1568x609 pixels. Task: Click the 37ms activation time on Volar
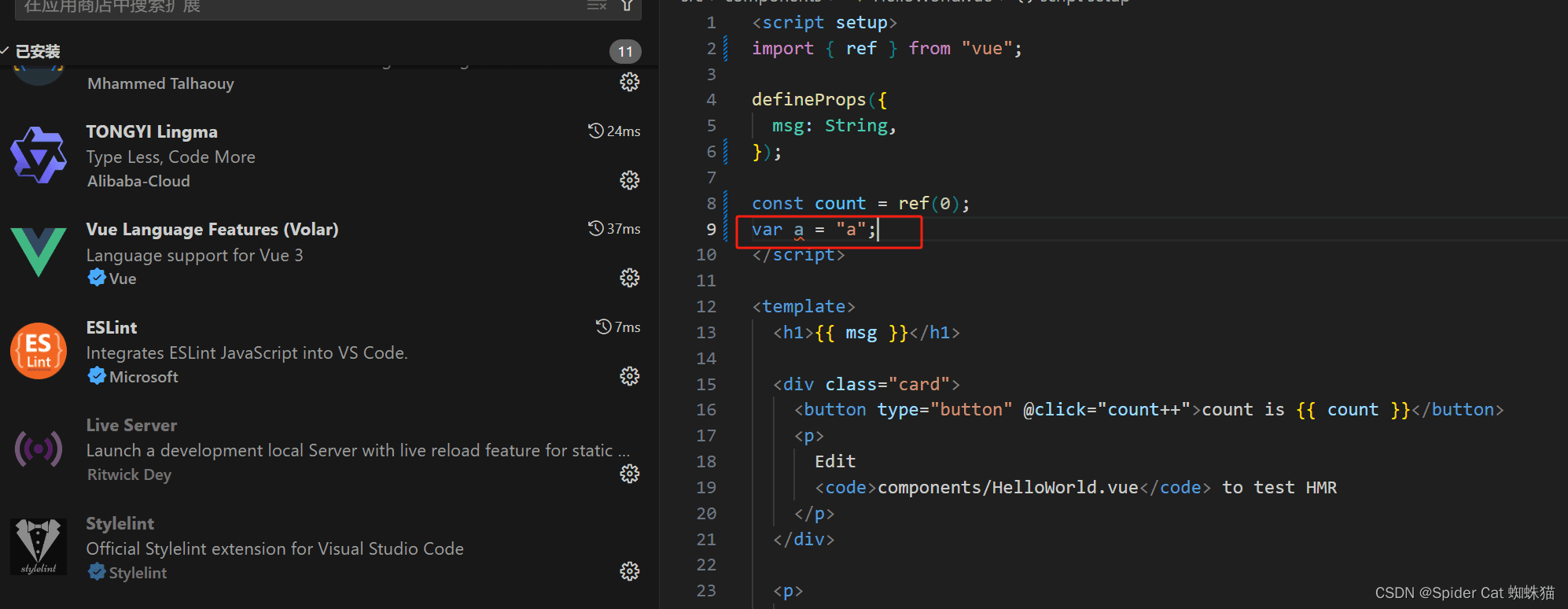pos(614,228)
